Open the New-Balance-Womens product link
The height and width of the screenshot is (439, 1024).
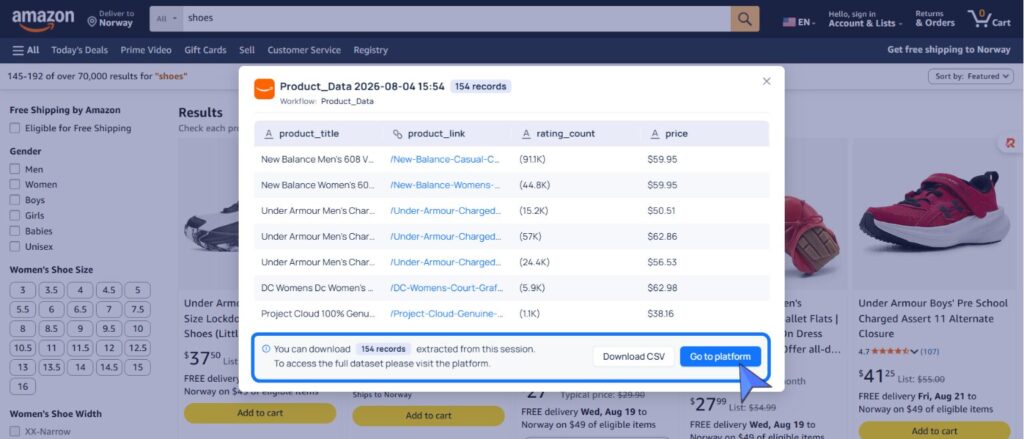tap(445, 186)
